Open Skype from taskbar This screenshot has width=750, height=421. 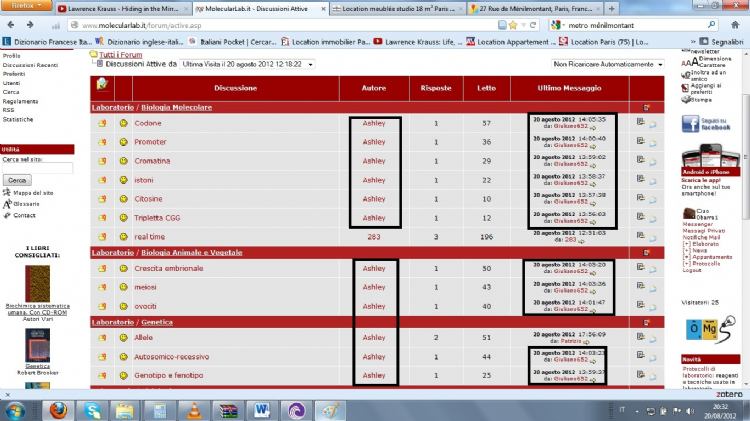click(92, 410)
